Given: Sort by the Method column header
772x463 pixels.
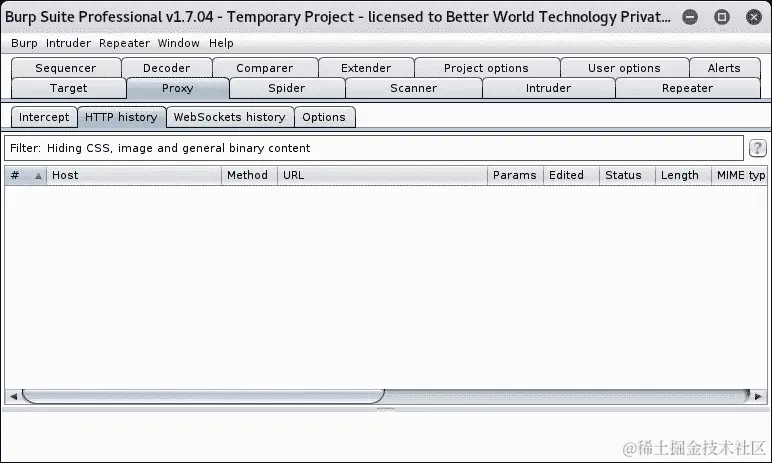Looking at the screenshot, I should pos(249,175).
